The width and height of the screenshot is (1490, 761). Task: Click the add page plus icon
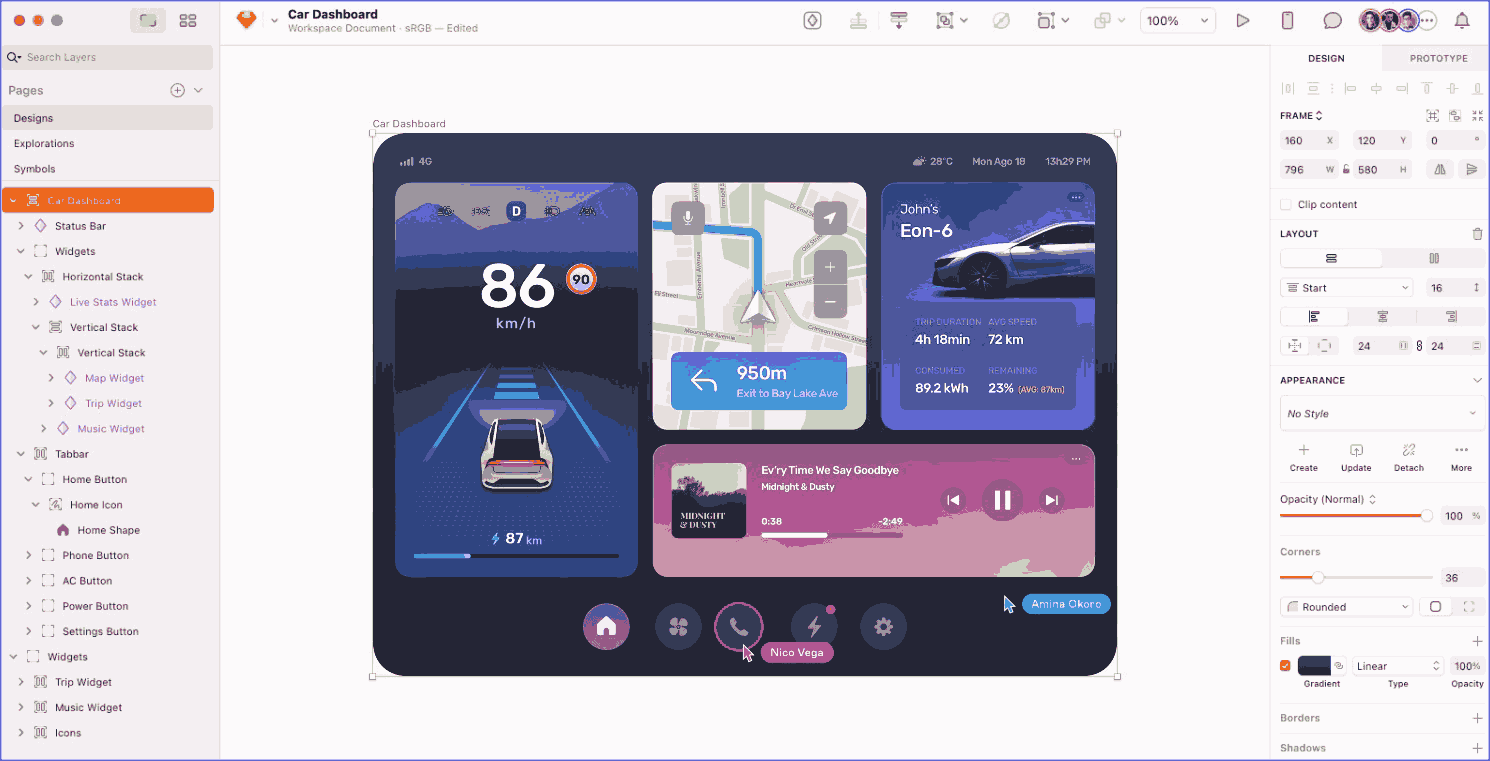177,90
